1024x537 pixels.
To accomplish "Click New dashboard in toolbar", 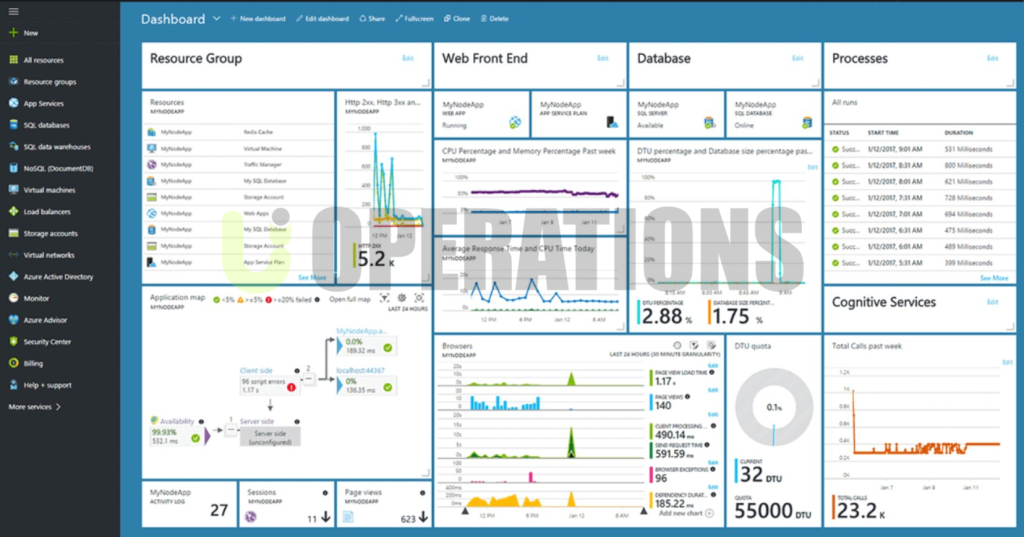I will 258,19.
